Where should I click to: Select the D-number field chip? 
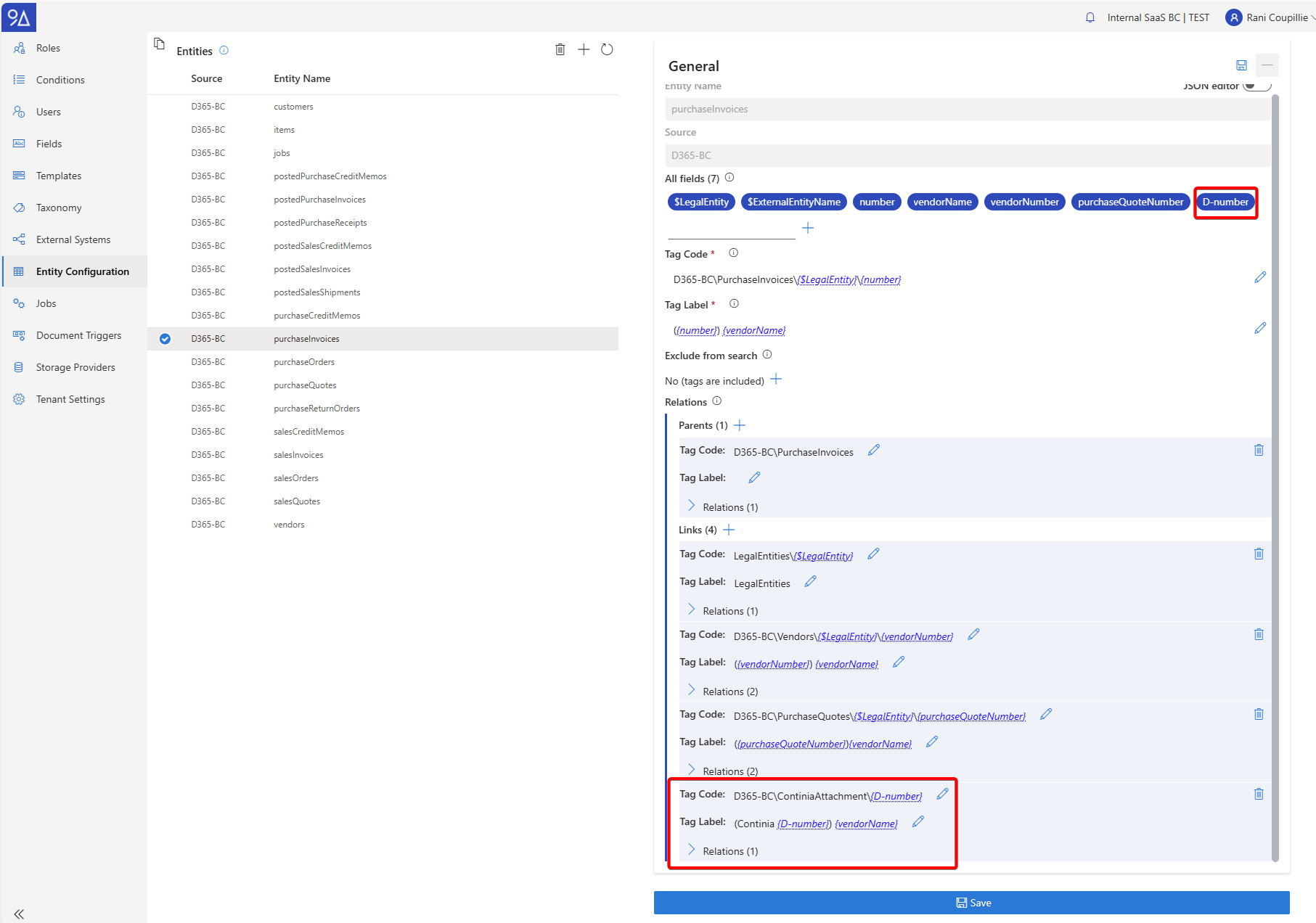(x=1225, y=202)
